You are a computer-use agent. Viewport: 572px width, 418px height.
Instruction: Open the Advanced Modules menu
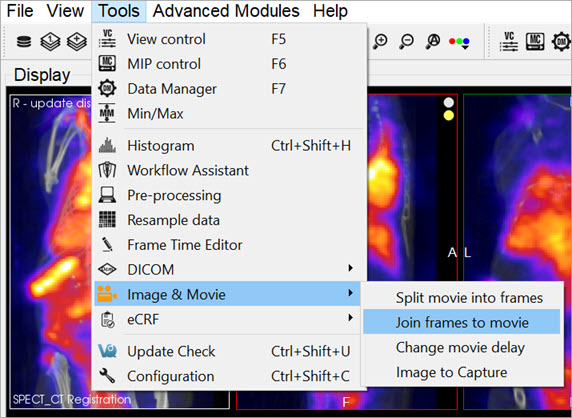point(226,11)
